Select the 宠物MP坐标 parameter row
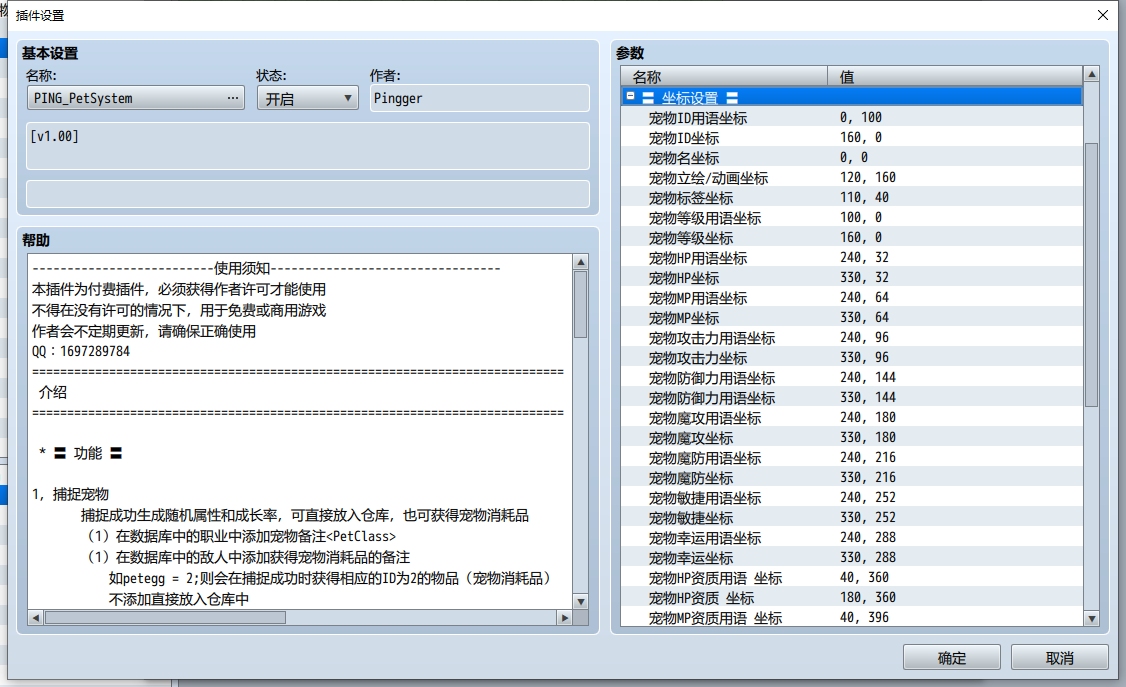 click(x=852, y=319)
